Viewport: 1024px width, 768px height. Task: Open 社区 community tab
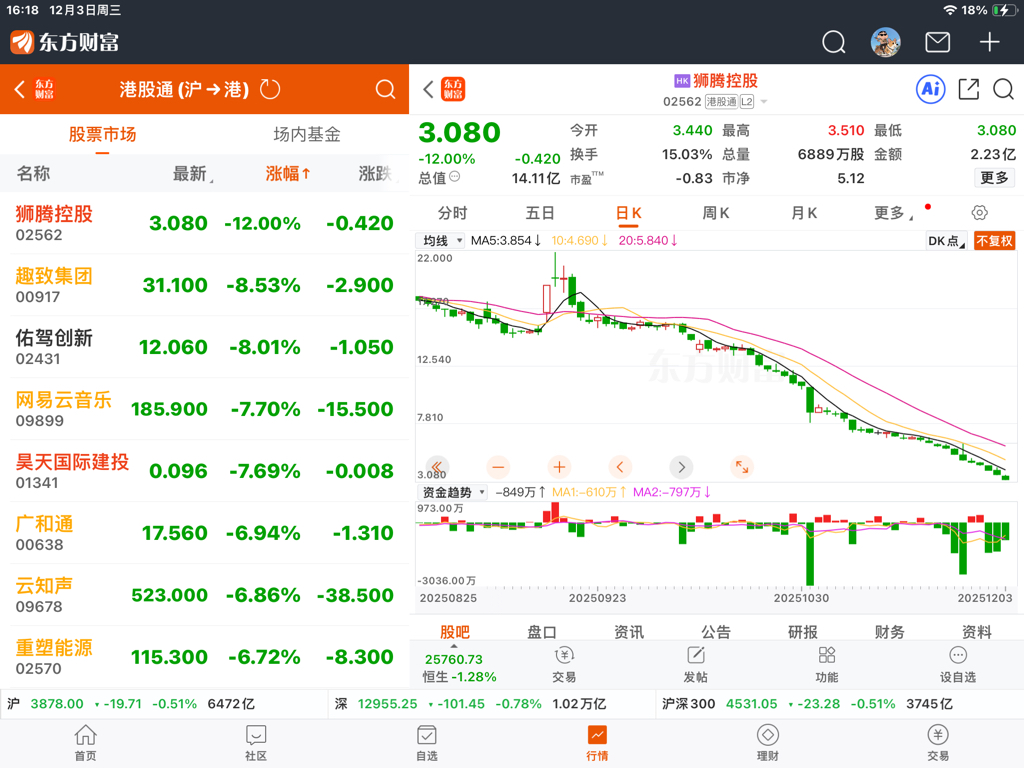[x=256, y=743]
